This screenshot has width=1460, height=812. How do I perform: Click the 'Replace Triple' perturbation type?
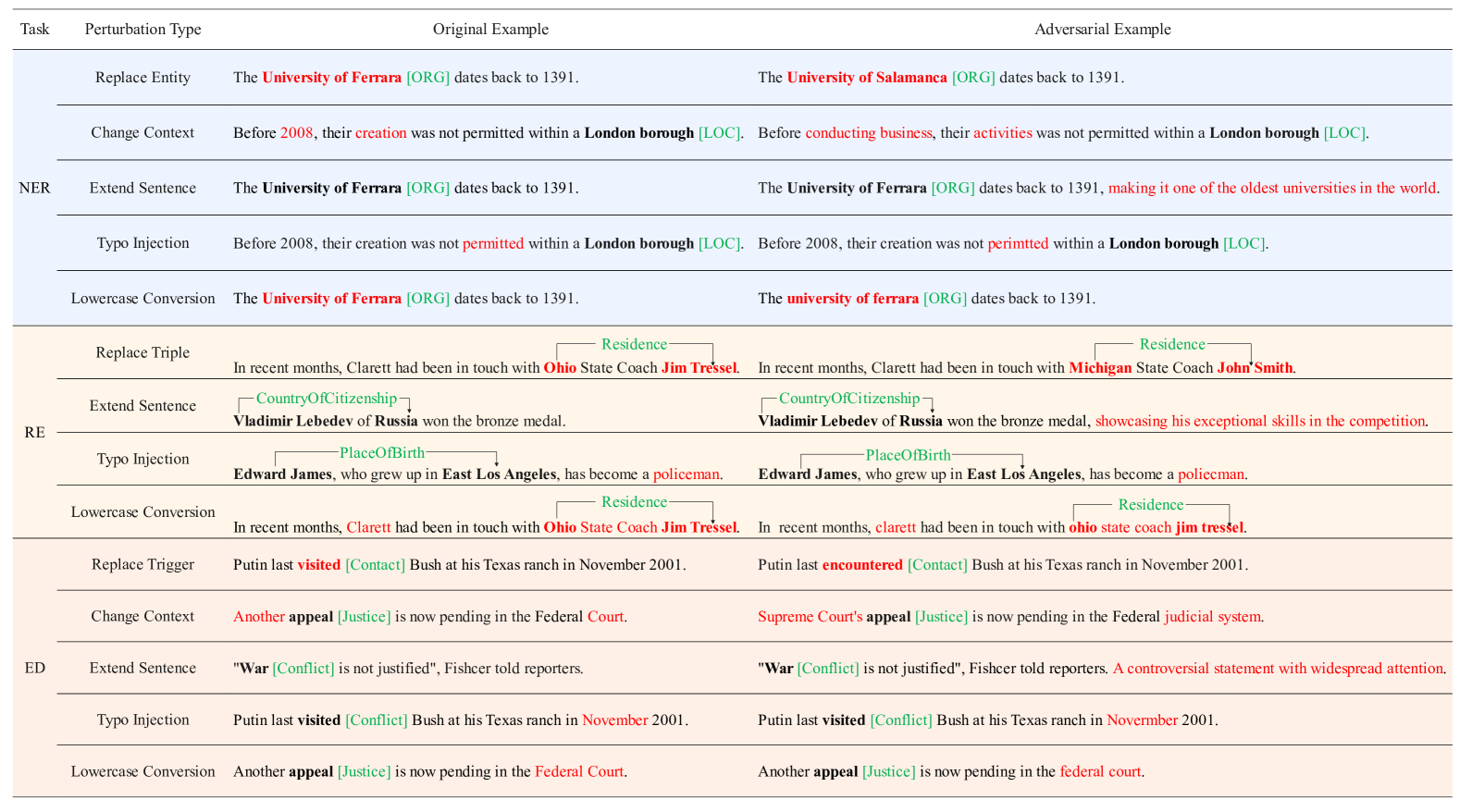142,353
